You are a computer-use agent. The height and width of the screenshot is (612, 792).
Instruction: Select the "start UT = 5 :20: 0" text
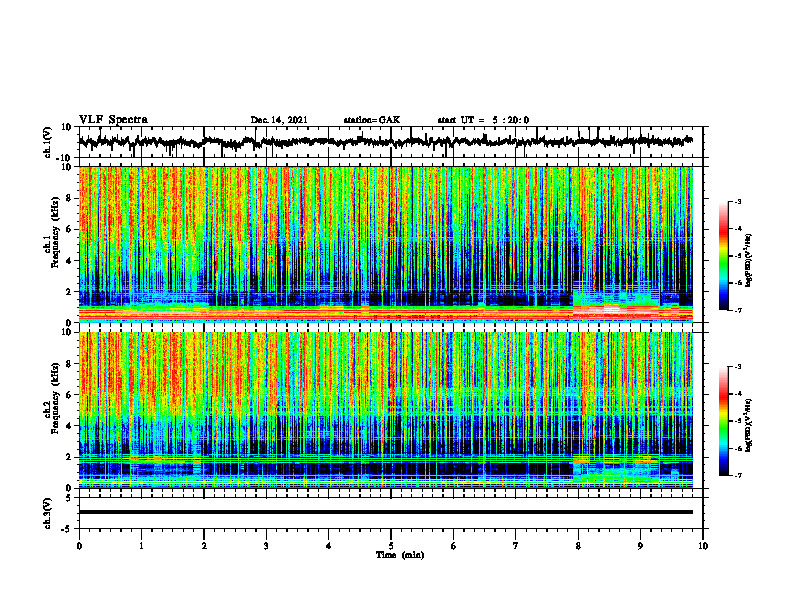pos(483,120)
